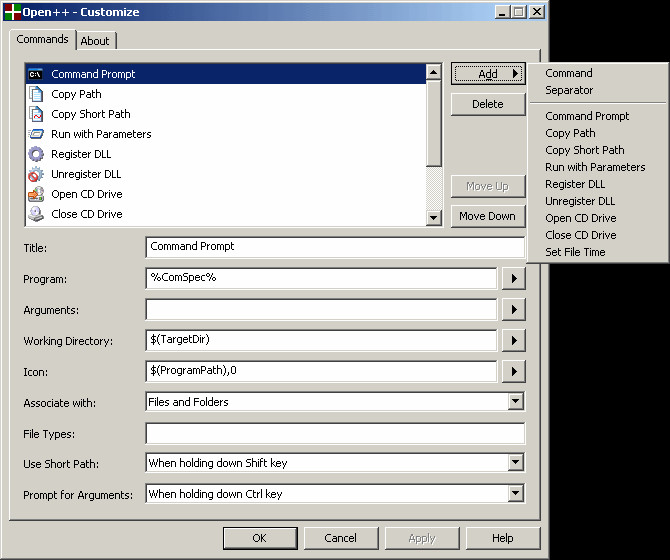670x560 pixels.
Task: Choose Unregister DLL from the Add menu
Action: pyautogui.click(x=598, y=201)
